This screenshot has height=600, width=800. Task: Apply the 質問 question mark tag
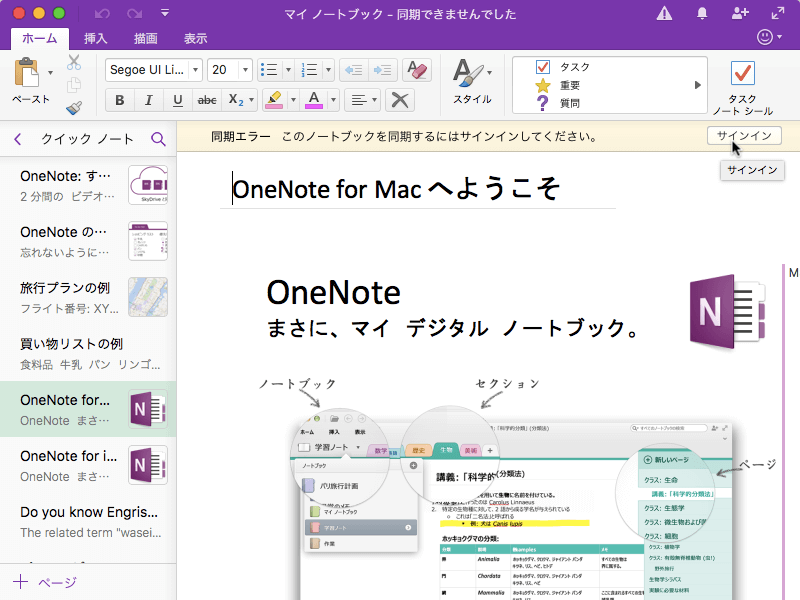pos(558,103)
